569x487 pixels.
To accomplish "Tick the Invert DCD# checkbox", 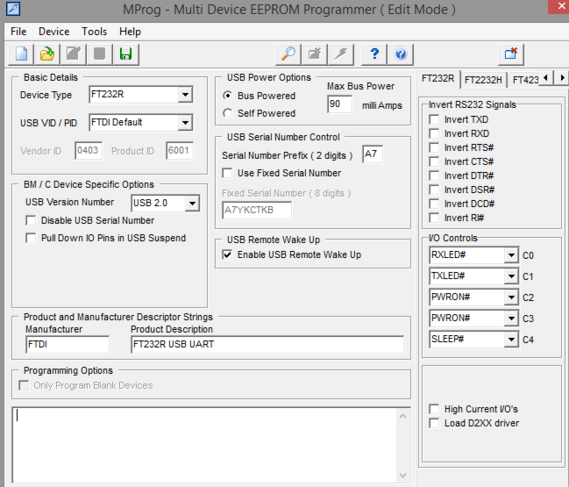I will tap(434, 204).
